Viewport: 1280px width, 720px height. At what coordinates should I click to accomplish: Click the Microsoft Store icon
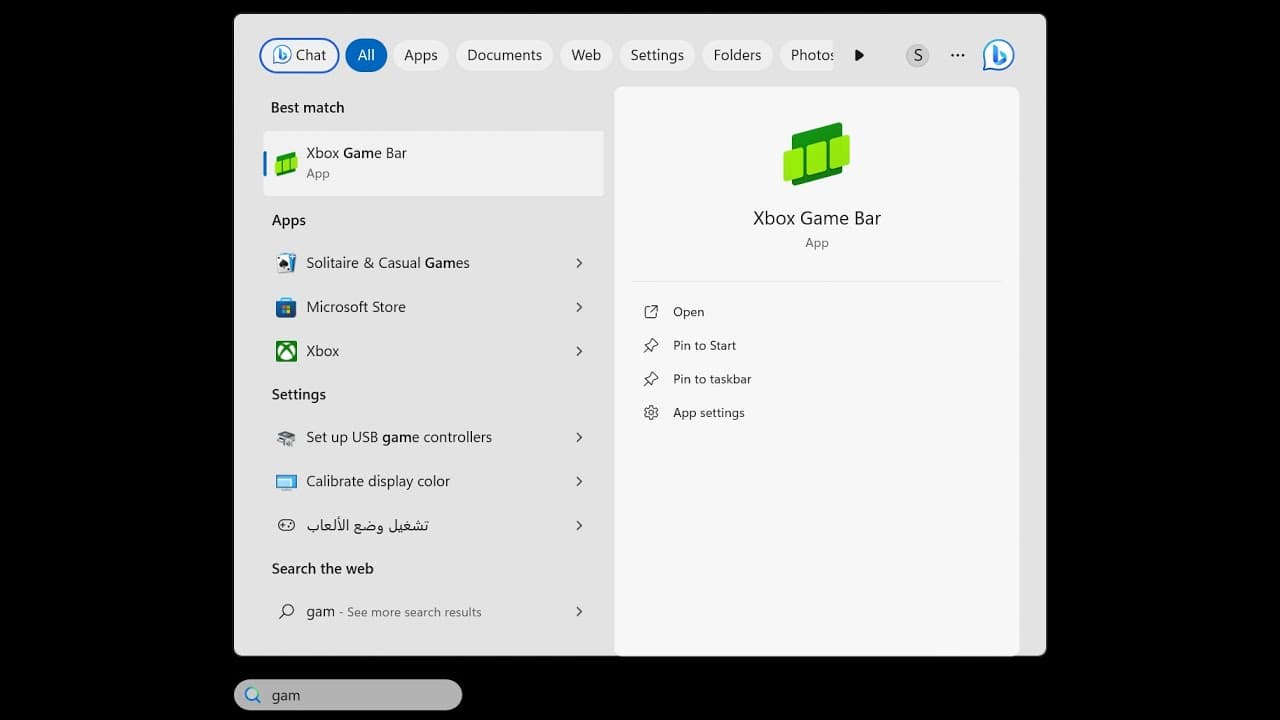tap(286, 307)
